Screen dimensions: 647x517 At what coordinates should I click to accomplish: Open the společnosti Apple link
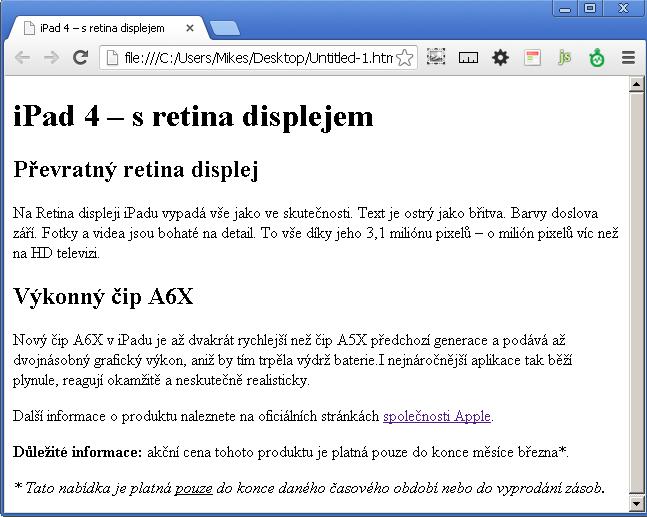point(437,416)
